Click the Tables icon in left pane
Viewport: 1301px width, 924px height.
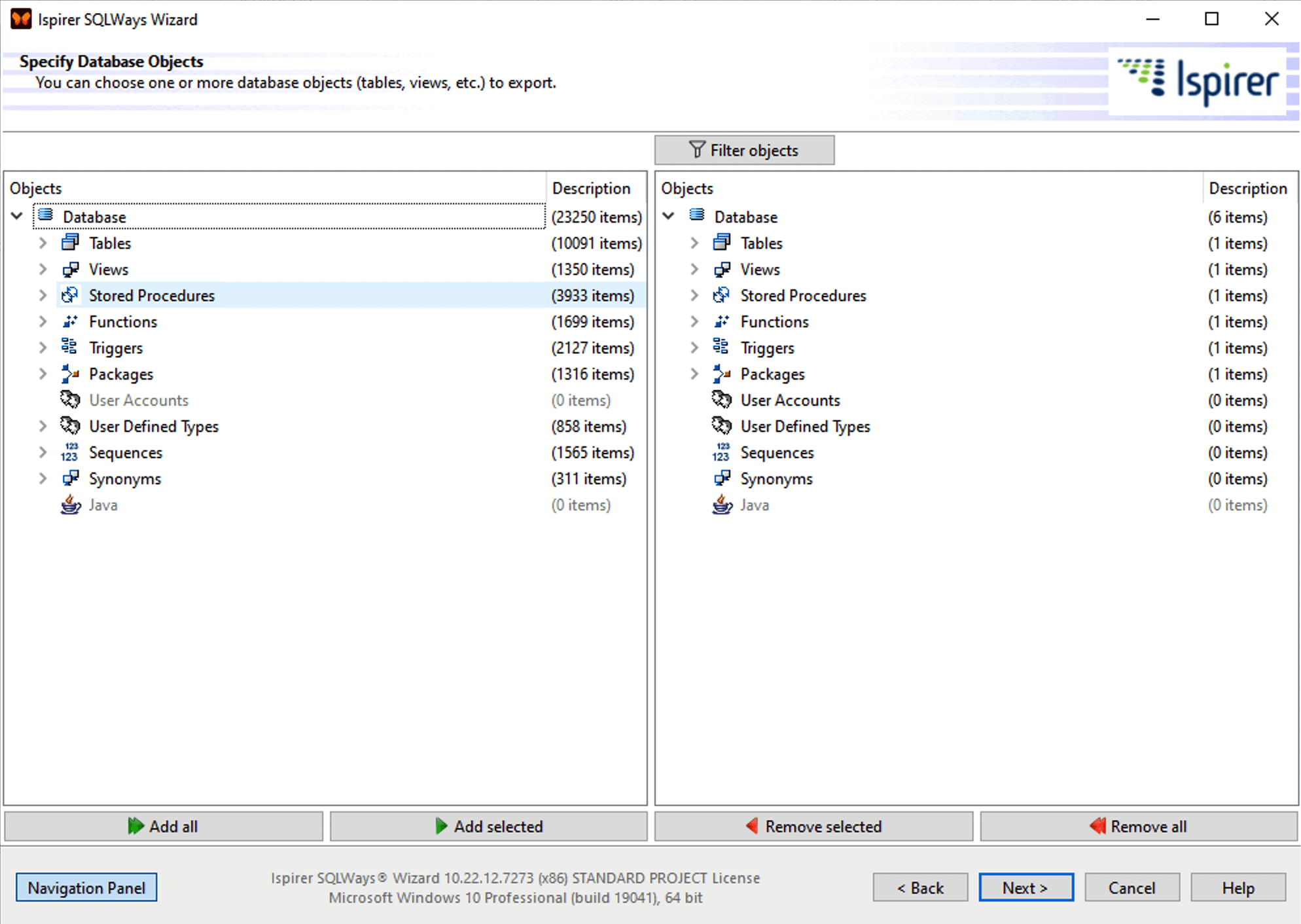[70, 243]
